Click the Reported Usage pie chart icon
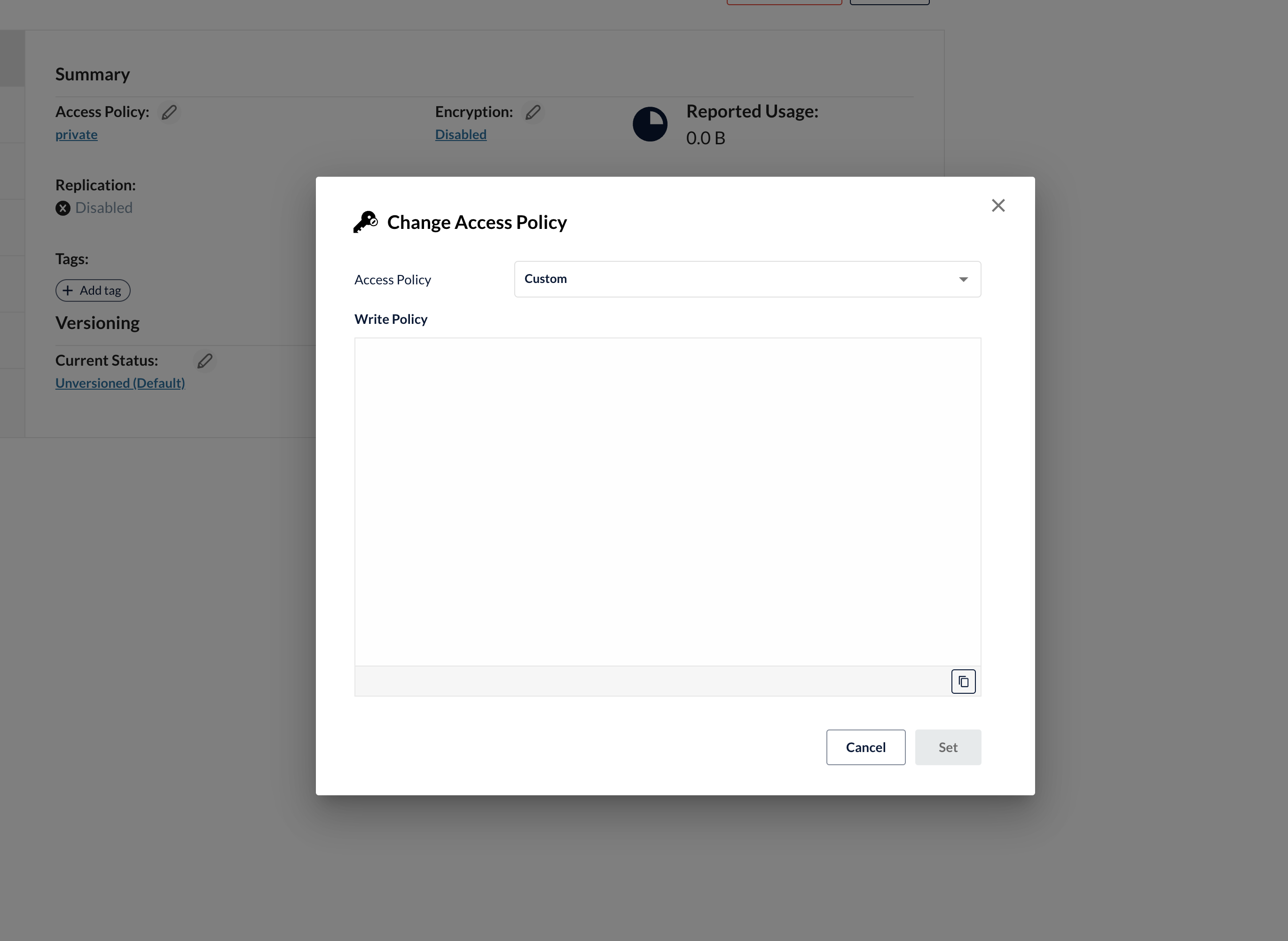 click(x=650, y=124)
